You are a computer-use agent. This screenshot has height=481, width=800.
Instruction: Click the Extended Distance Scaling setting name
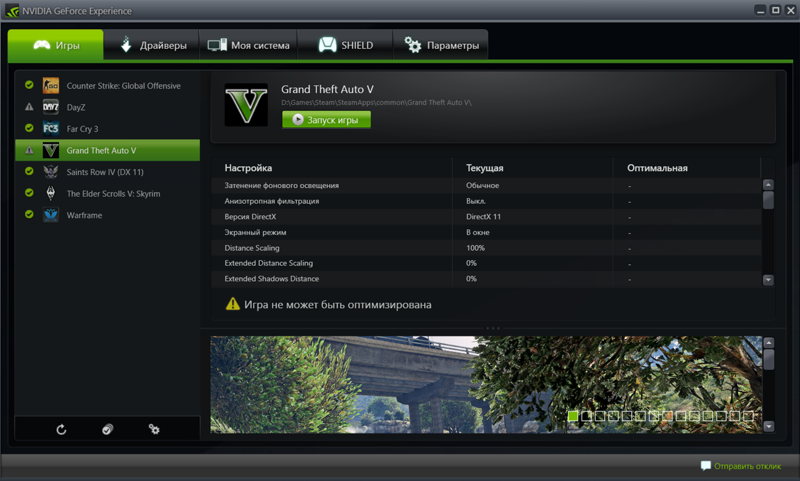[x=268, y=263]
